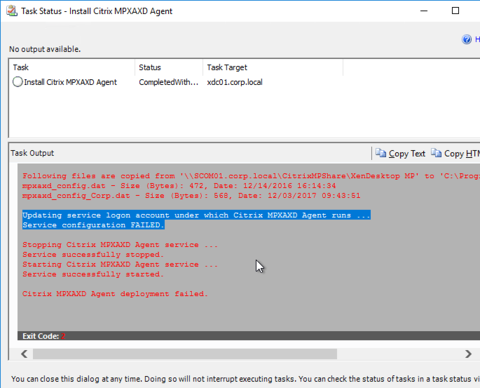The width and height of the screenshot is (480, 388).
Task: Click the Copy Text icon
Action: (380, 153)
